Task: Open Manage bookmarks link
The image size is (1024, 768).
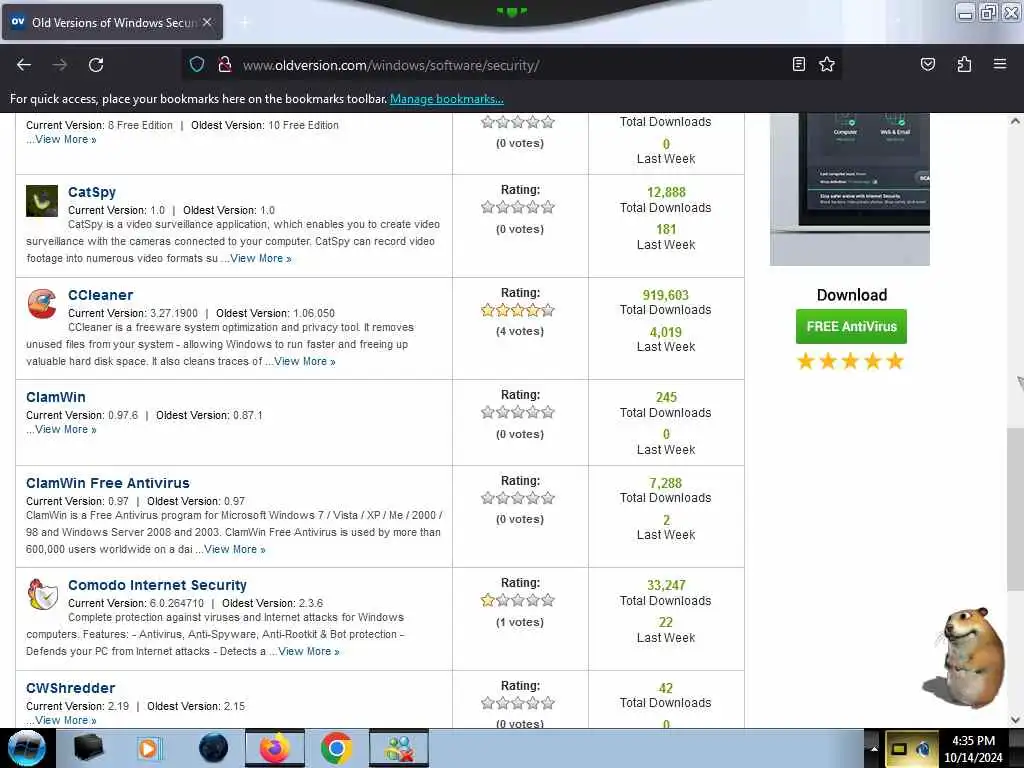Action: [x=447, y=99]
